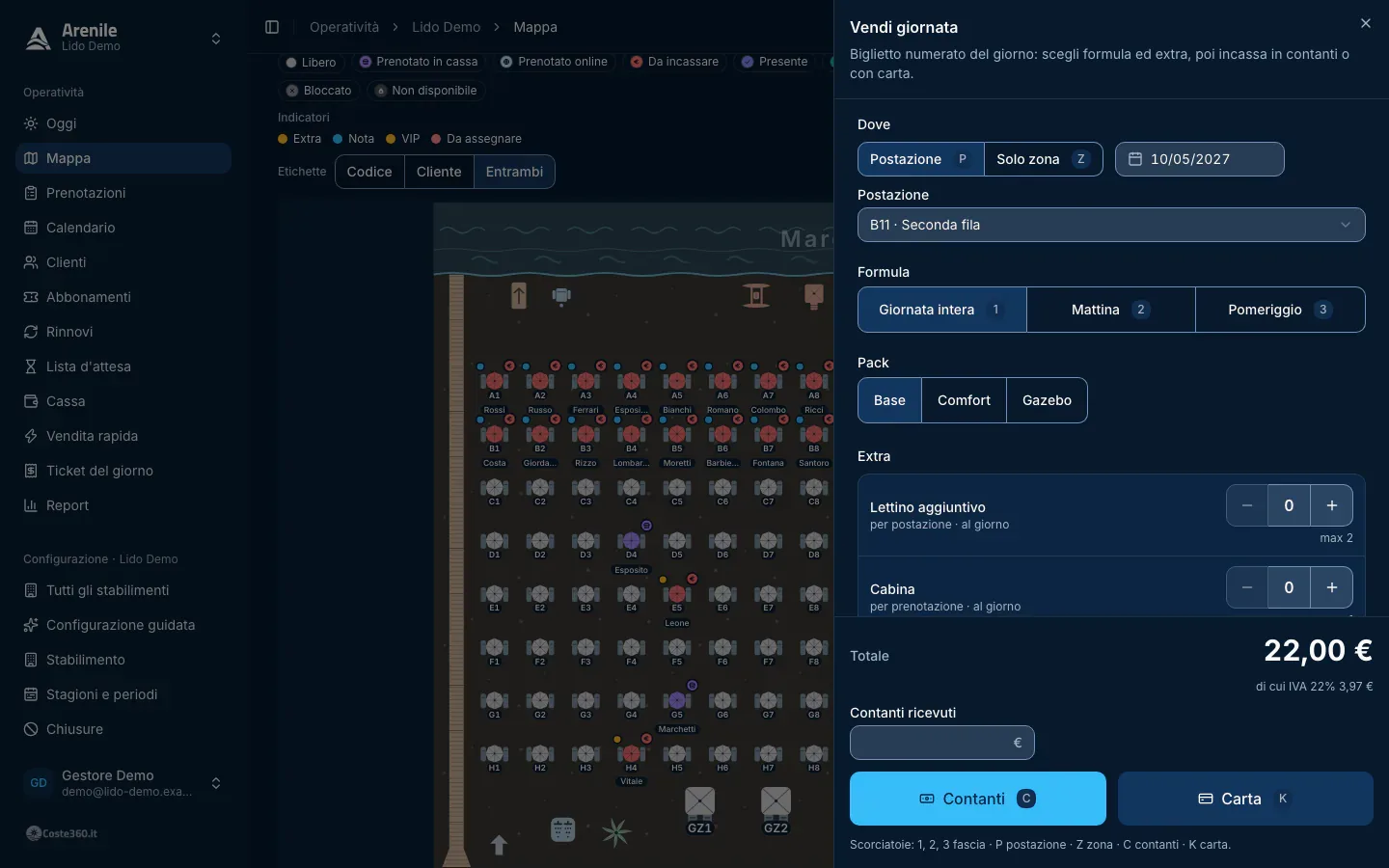The height and width of the screenshot is (868, 1389).
Task: Click the Contanti ricevuti input field
Action: click(x=941, y=743)
